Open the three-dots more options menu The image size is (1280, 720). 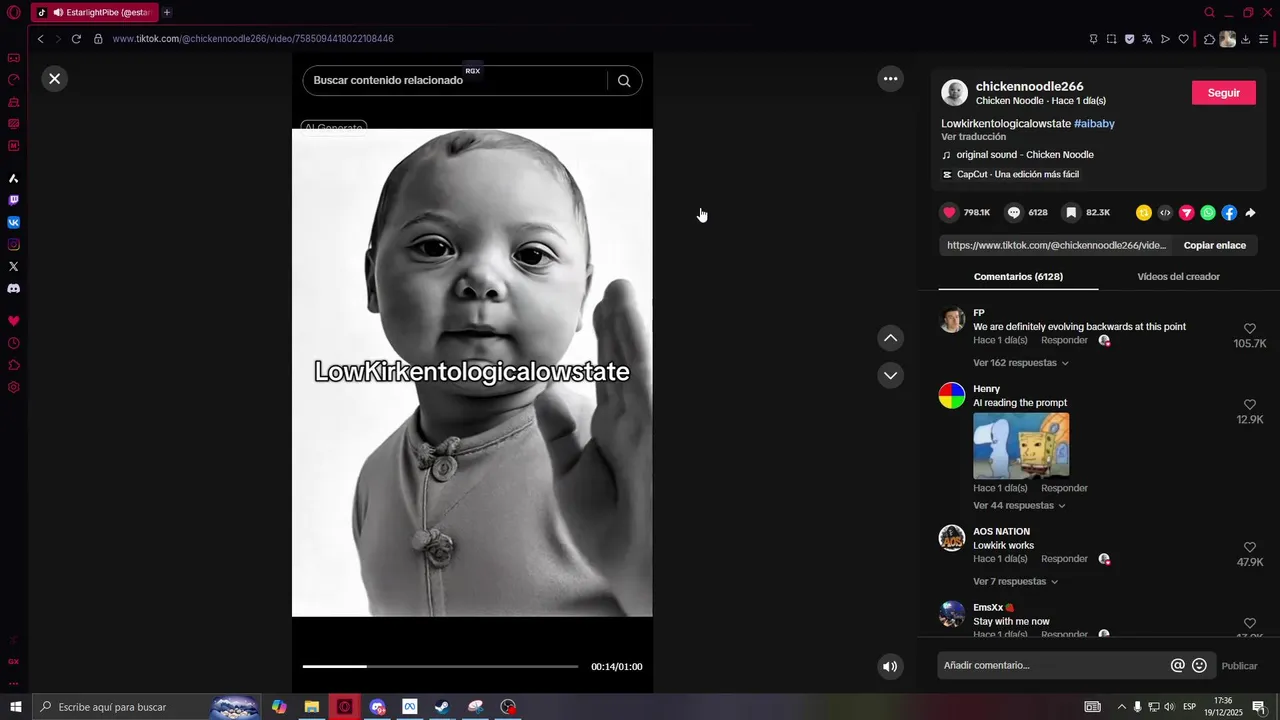890,79
